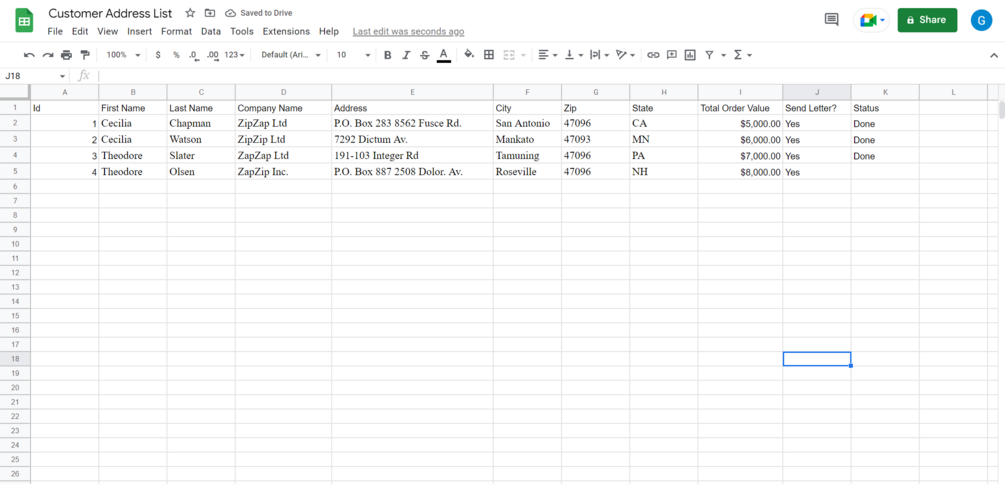Viewport: 1005px width, 484px height.
Task: Open horizontal align dropdown
Action: tap(547, 55)
